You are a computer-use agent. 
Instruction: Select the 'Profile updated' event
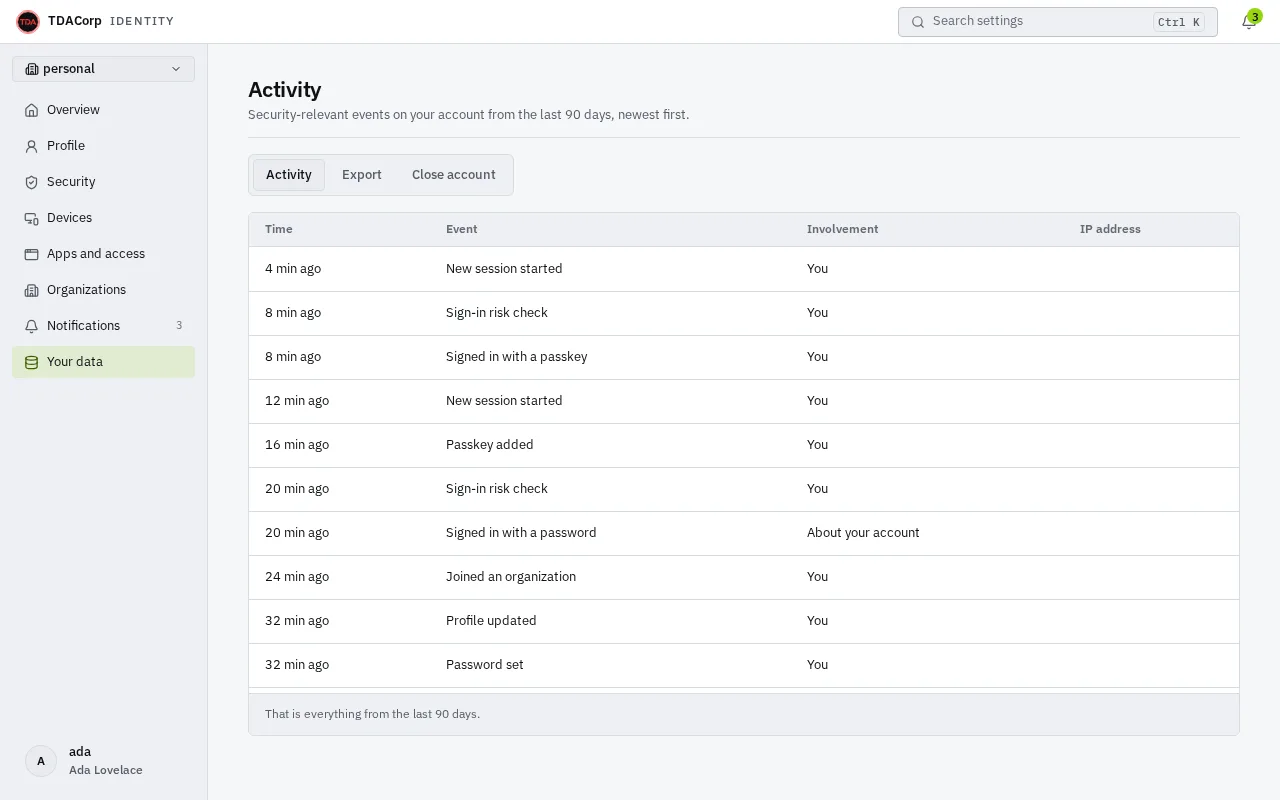pos(491,621)
